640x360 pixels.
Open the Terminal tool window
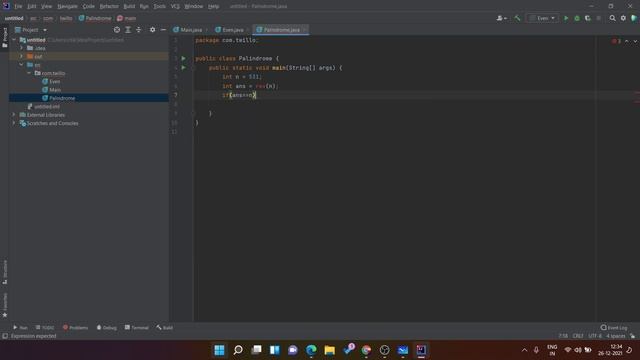point(137,328)
